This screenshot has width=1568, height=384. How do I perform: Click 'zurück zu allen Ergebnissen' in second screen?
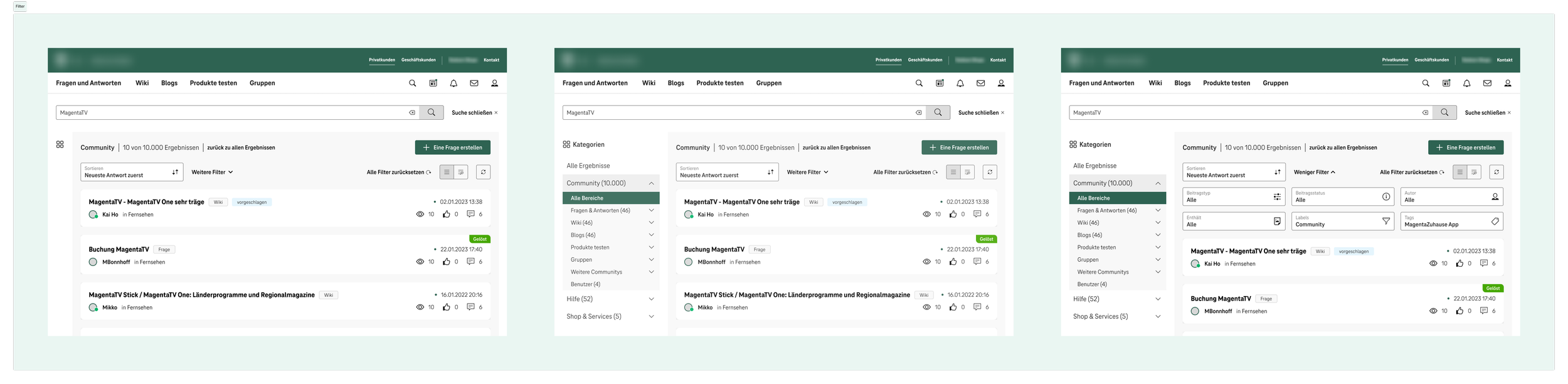pyautogui.click(x=837, y=147)
